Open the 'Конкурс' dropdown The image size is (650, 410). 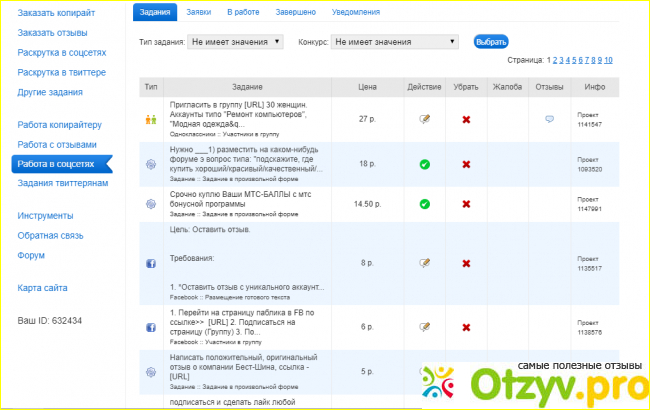pos(394,42)
